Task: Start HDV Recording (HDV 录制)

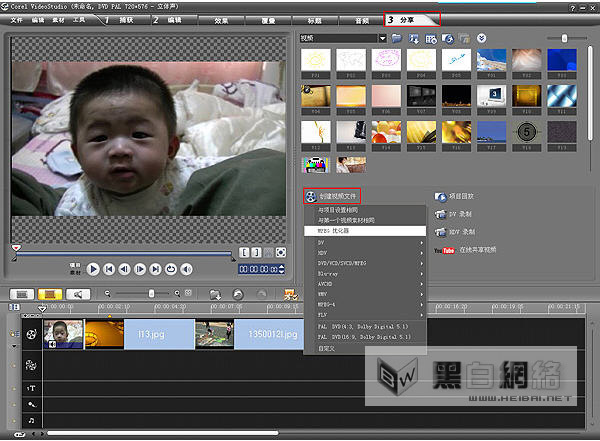Action: tap(455, 232)
